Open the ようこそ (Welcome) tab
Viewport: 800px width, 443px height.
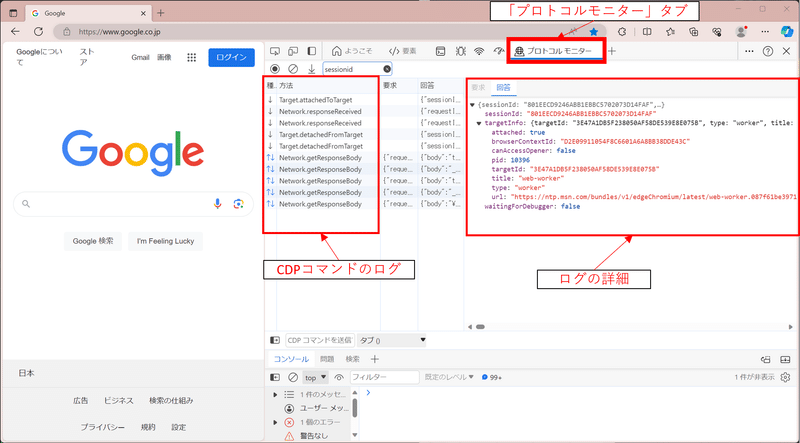[352, 51]
